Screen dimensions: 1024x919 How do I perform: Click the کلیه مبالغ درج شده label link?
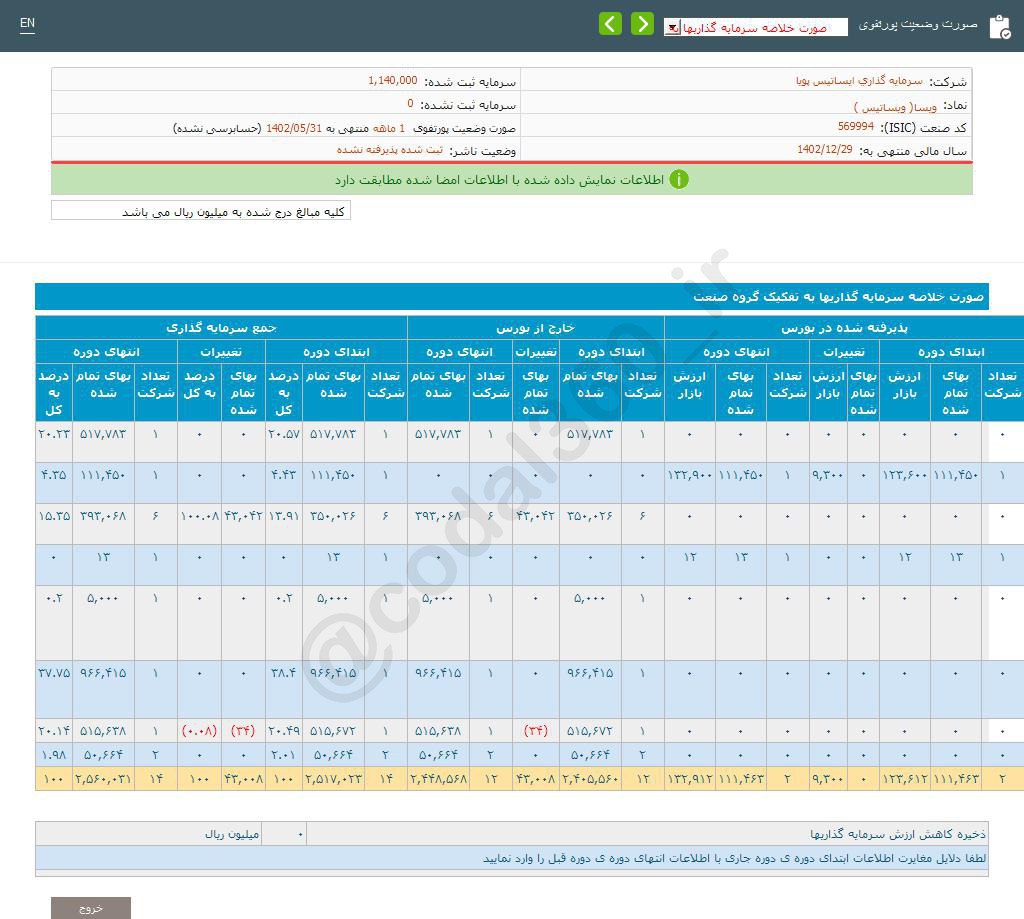200,211
